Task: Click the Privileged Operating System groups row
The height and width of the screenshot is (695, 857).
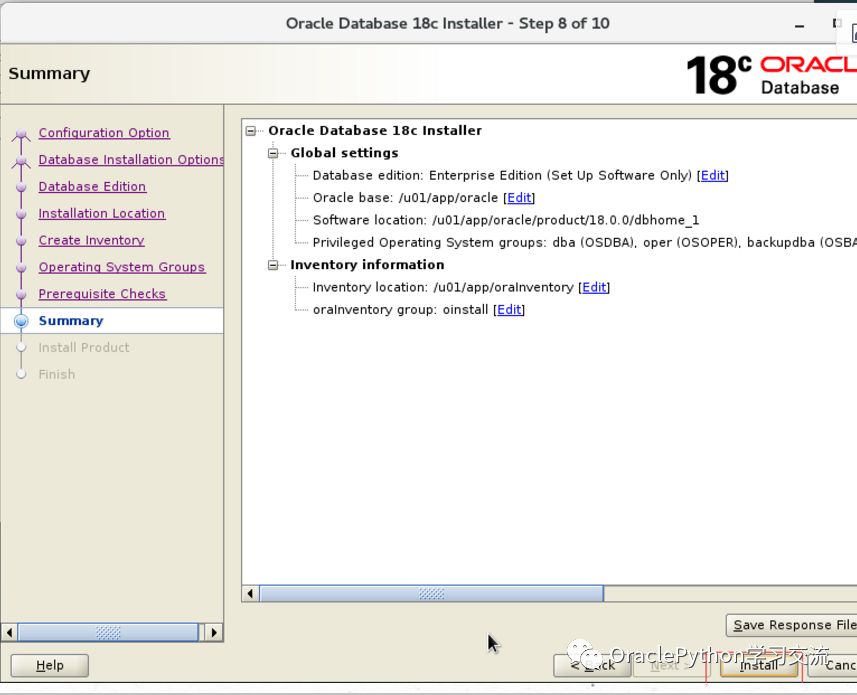Action: pyautogui.click(x=584, y=243)
